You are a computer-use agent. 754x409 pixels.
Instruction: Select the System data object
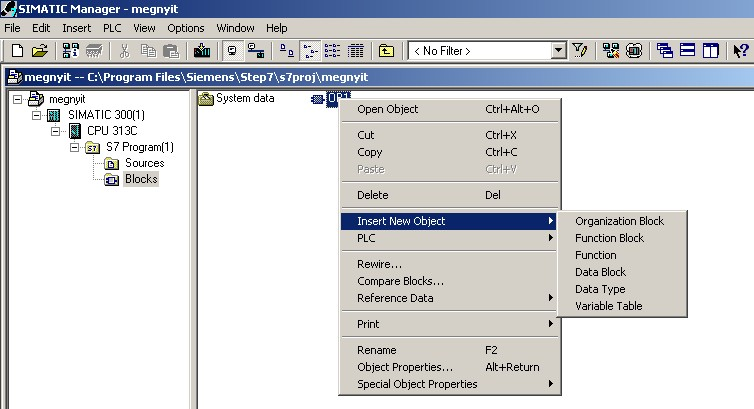(245, 98)
